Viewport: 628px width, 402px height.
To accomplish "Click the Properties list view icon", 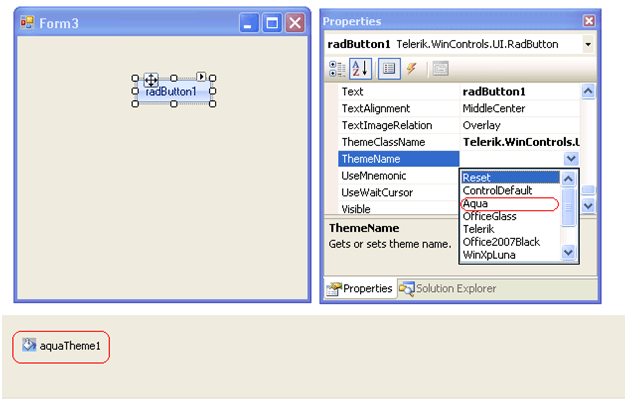I will [389, 69].
